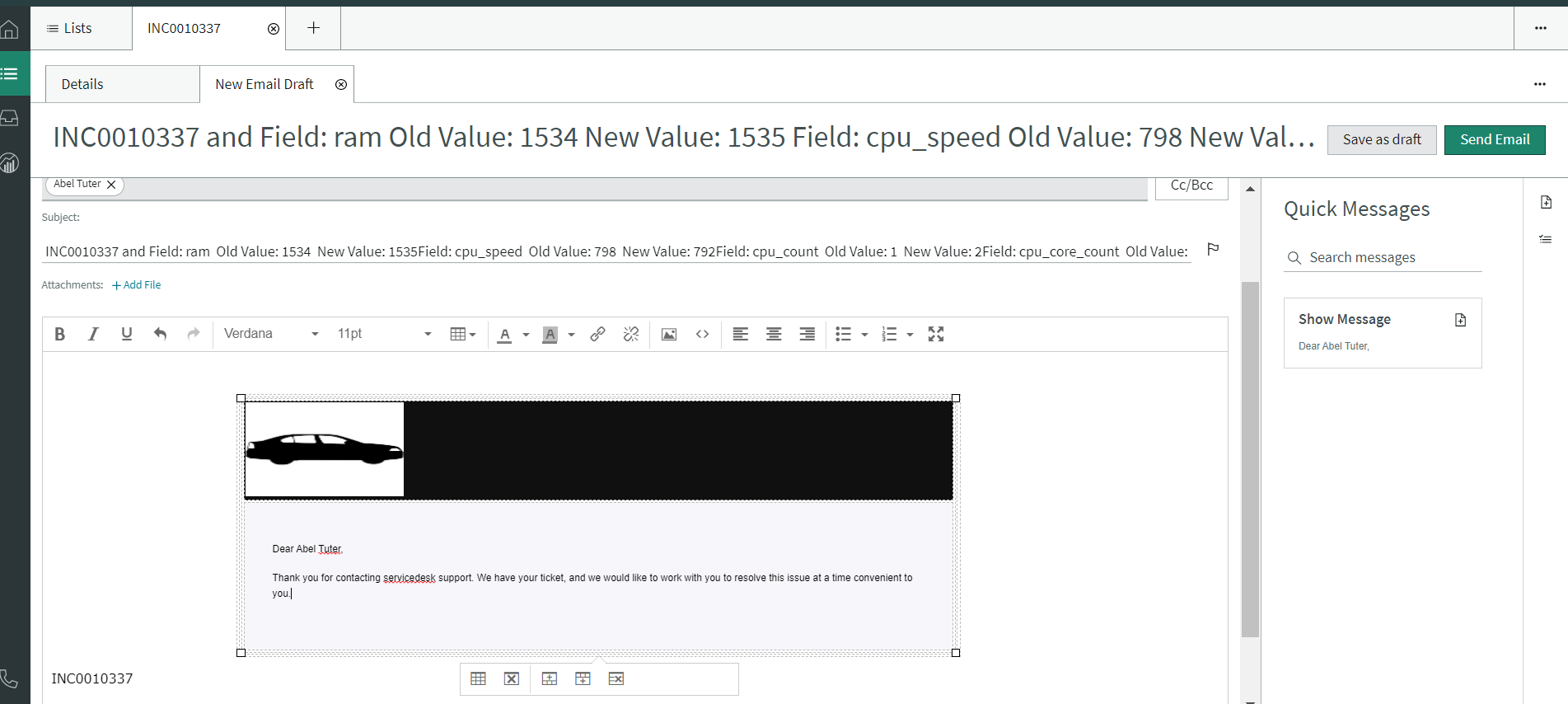Insert row after in table toolbar
Image resolution: width=1568 pixels, height=704 pixels.
coord(583,678)
